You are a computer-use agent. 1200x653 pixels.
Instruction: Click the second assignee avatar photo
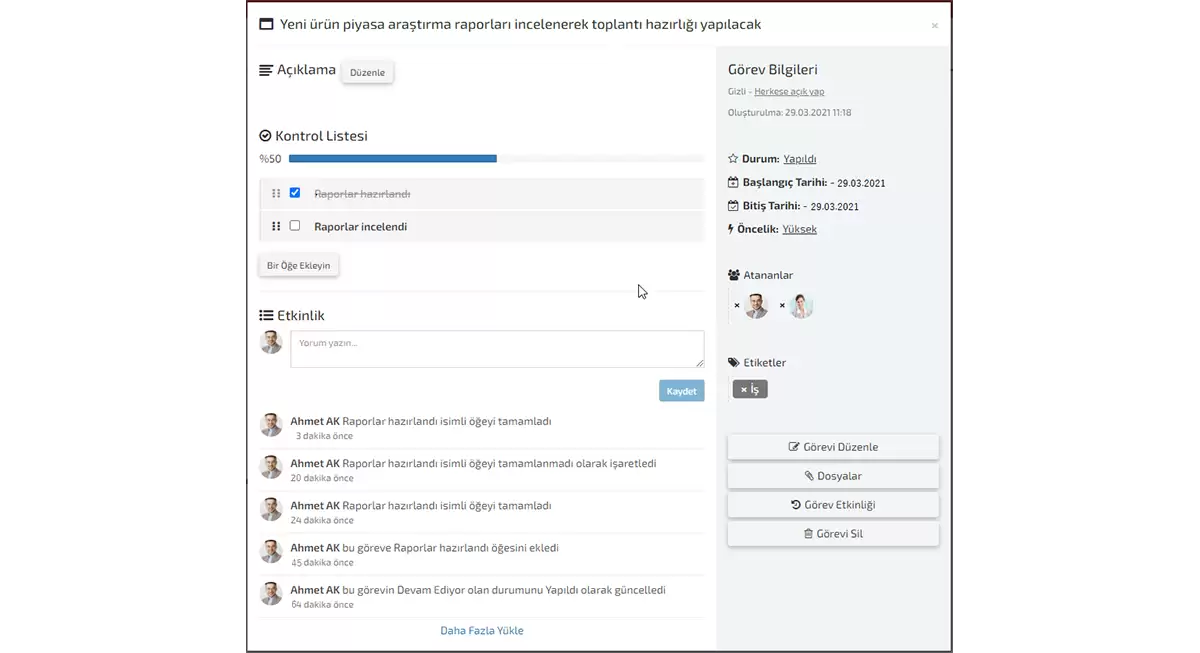tap(801, 306)
